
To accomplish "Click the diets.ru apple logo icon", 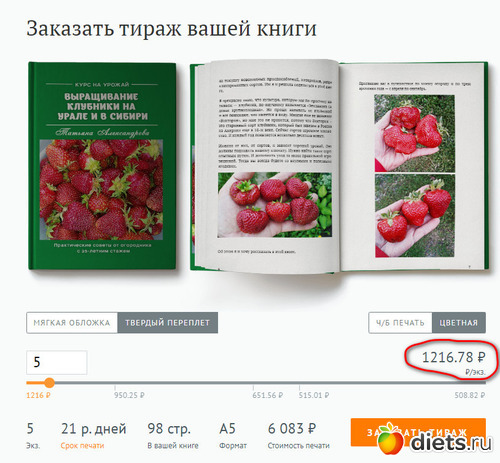I will click(x=390, y=439).
